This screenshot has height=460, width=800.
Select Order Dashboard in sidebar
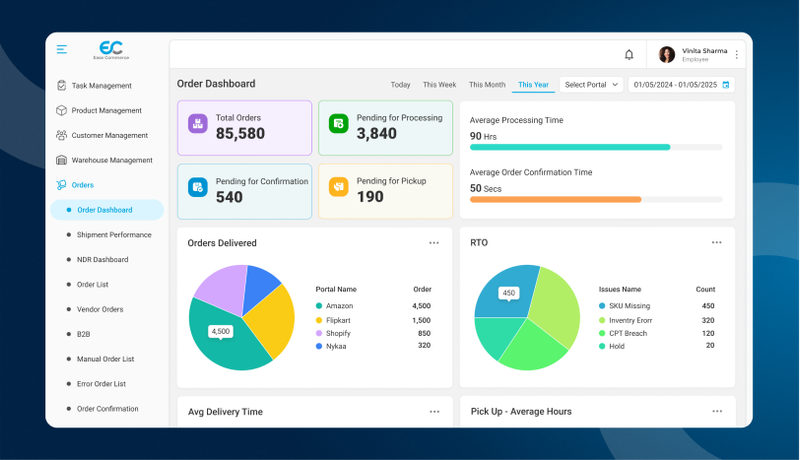click(107, 210)
